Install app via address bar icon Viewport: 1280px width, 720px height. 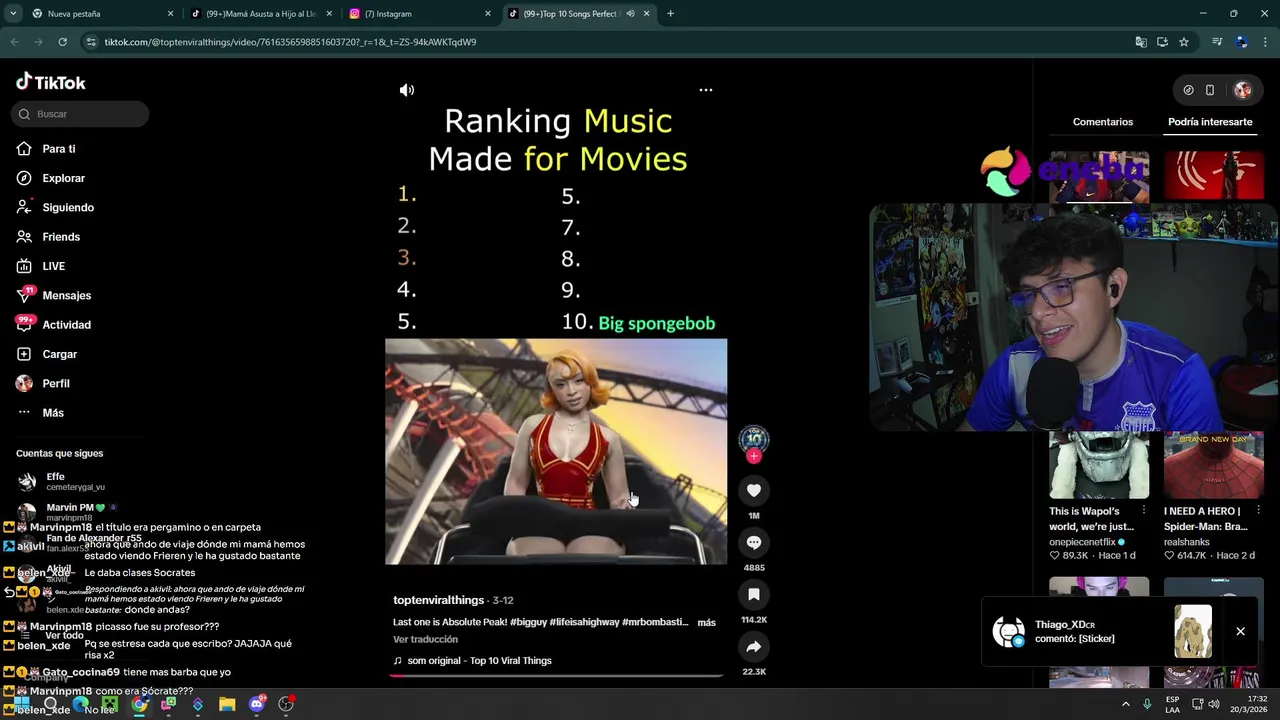click(x=1162, y=42)
